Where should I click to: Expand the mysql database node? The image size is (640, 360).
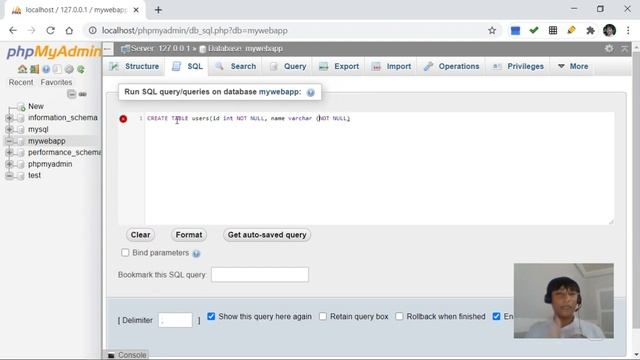pyautogui.click(x=9, y=129)
